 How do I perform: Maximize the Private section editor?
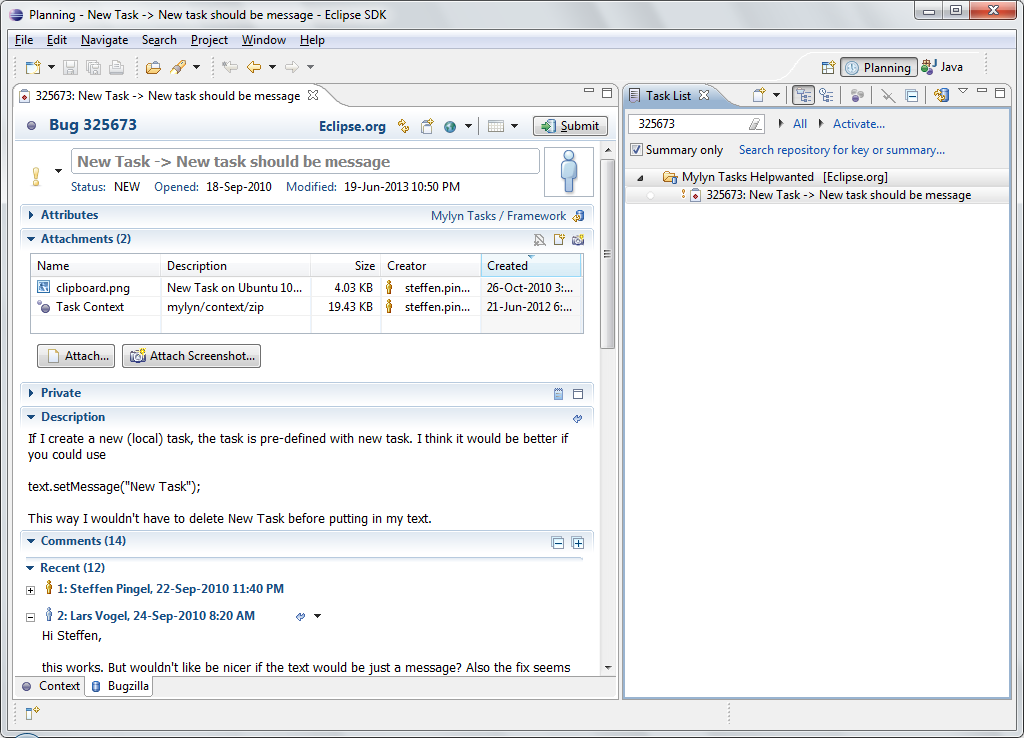[578, 394]
